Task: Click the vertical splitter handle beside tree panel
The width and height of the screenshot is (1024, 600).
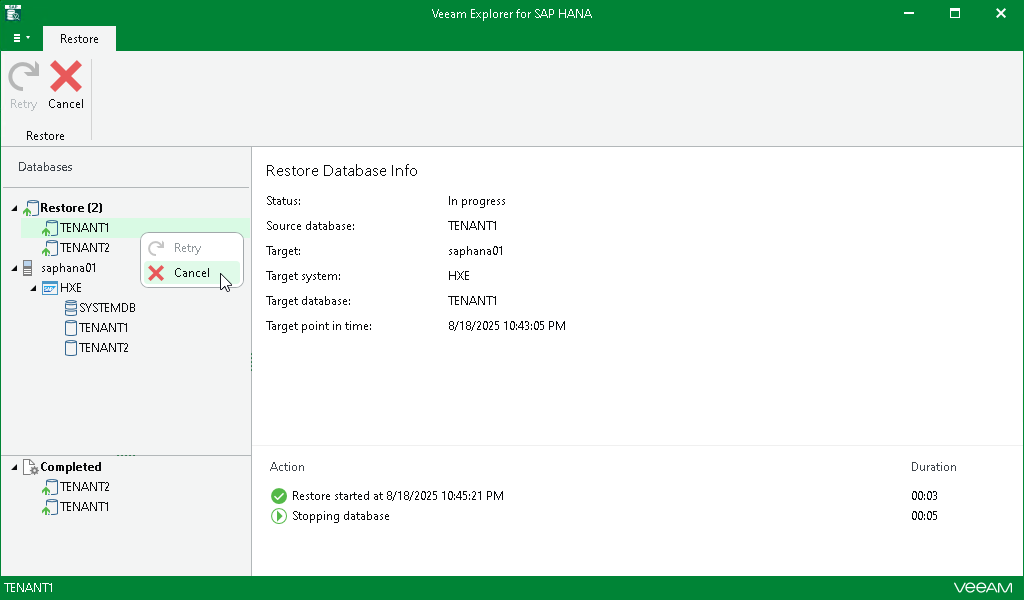Action: pyautogui.click(x=251, y=362)
